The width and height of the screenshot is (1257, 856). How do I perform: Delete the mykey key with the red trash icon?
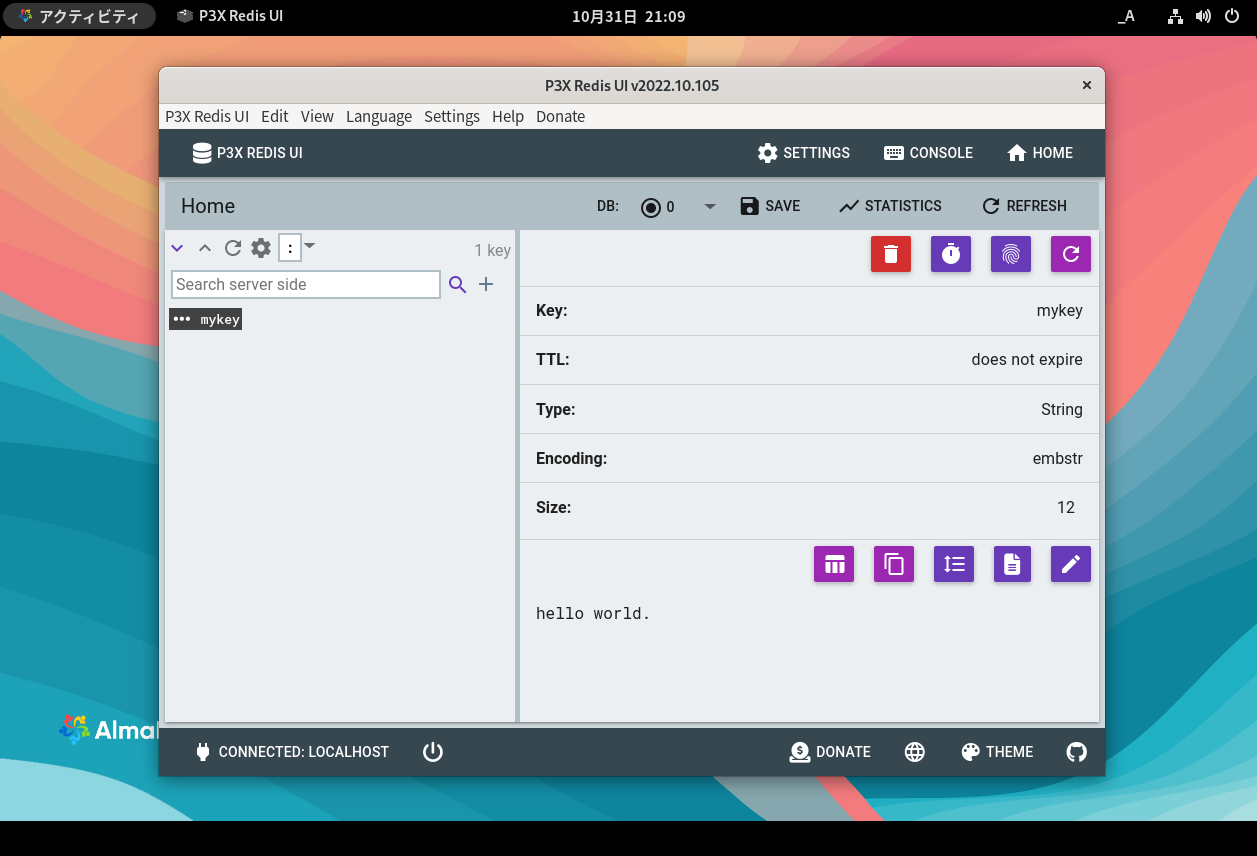pyautogui.click(x=891, y=255)
